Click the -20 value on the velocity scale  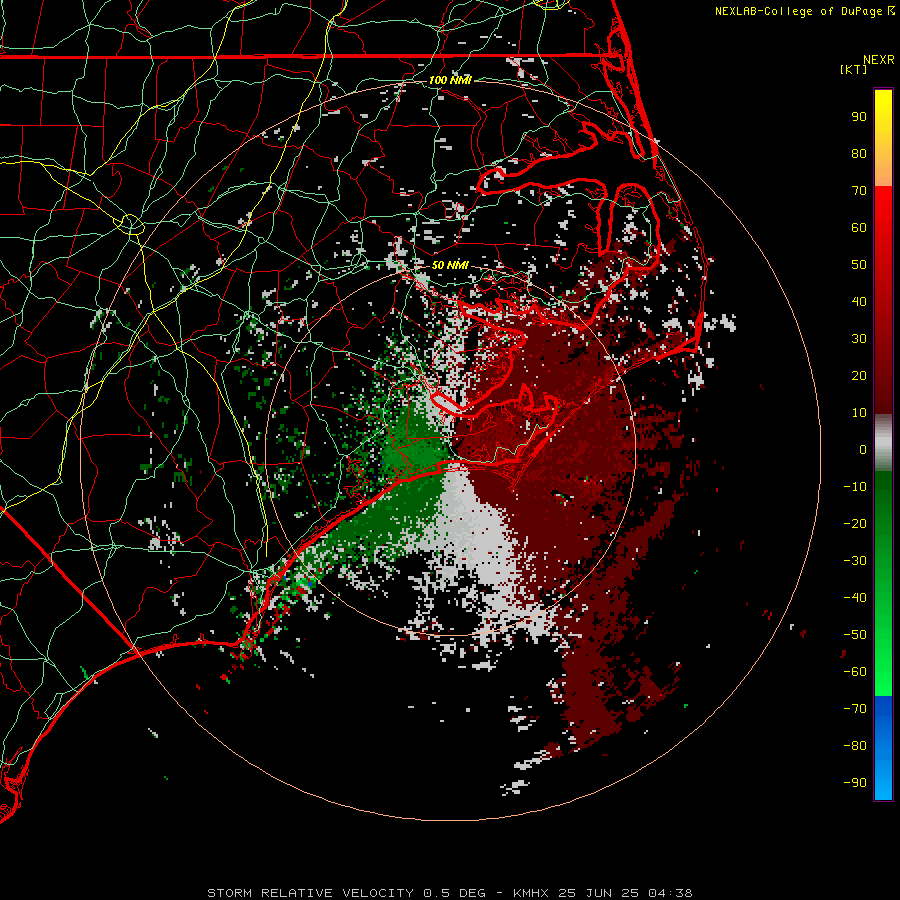(x=855, y=524)
